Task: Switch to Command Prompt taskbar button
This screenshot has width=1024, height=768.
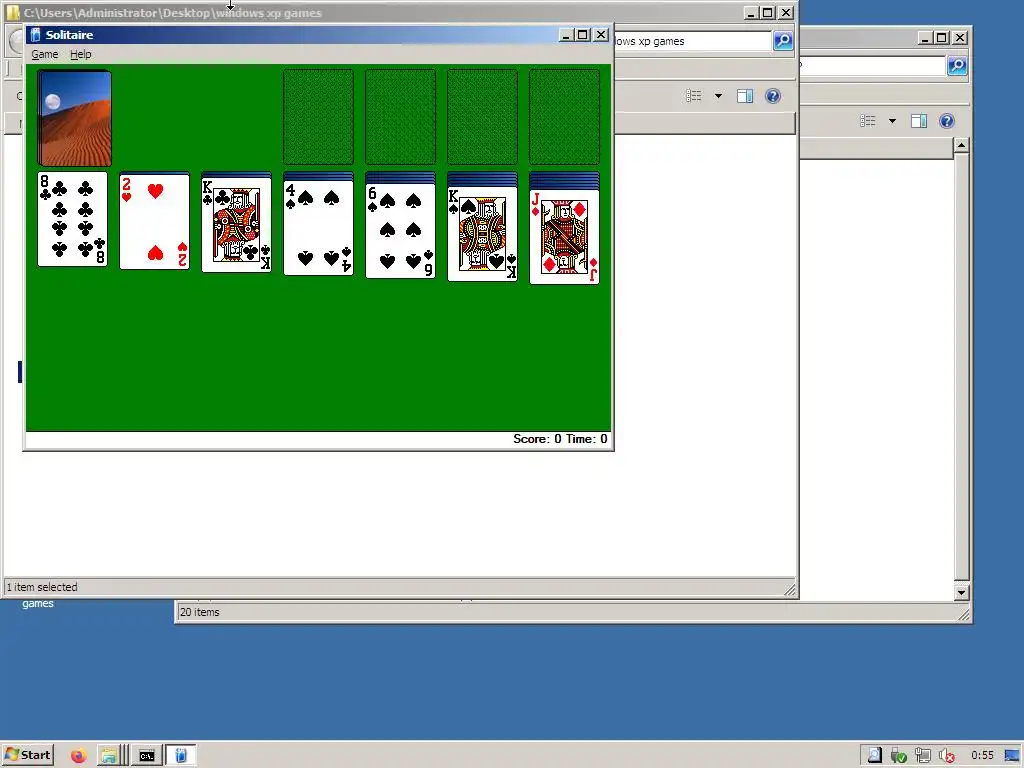Action: [147, 756]
